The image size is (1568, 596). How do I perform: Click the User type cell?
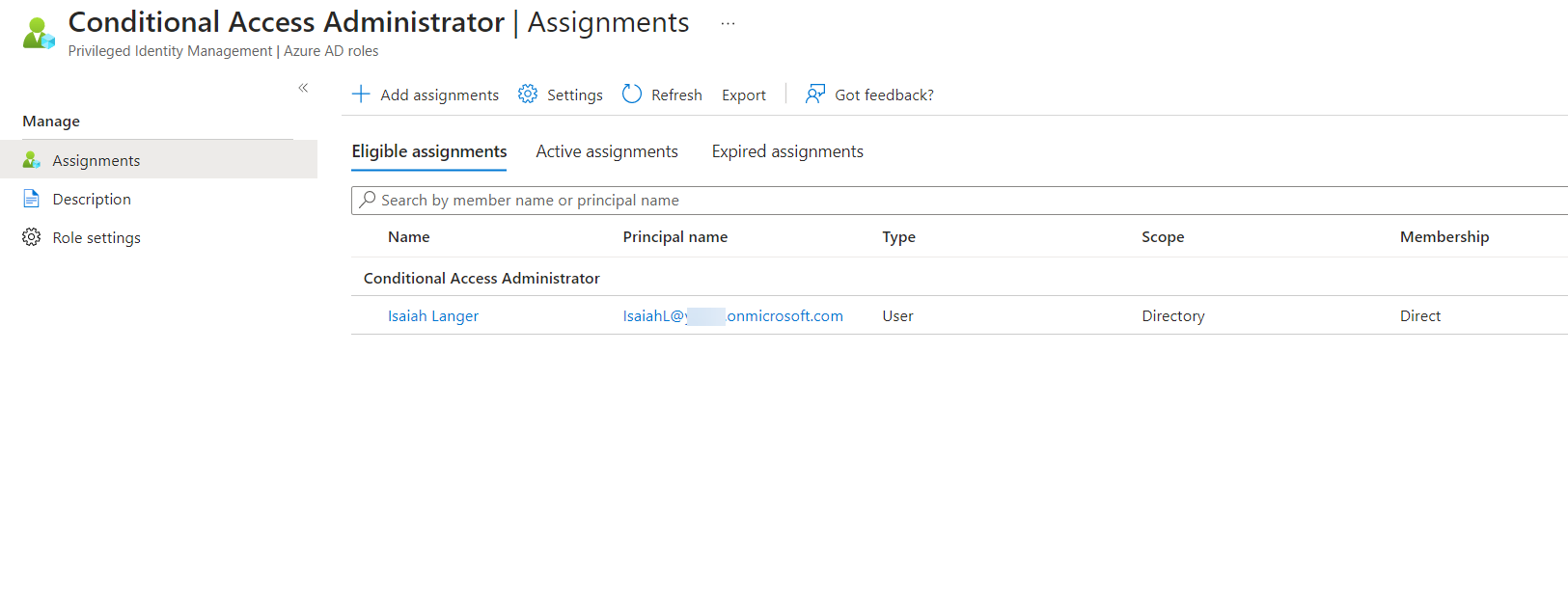(x=897, y=315)
